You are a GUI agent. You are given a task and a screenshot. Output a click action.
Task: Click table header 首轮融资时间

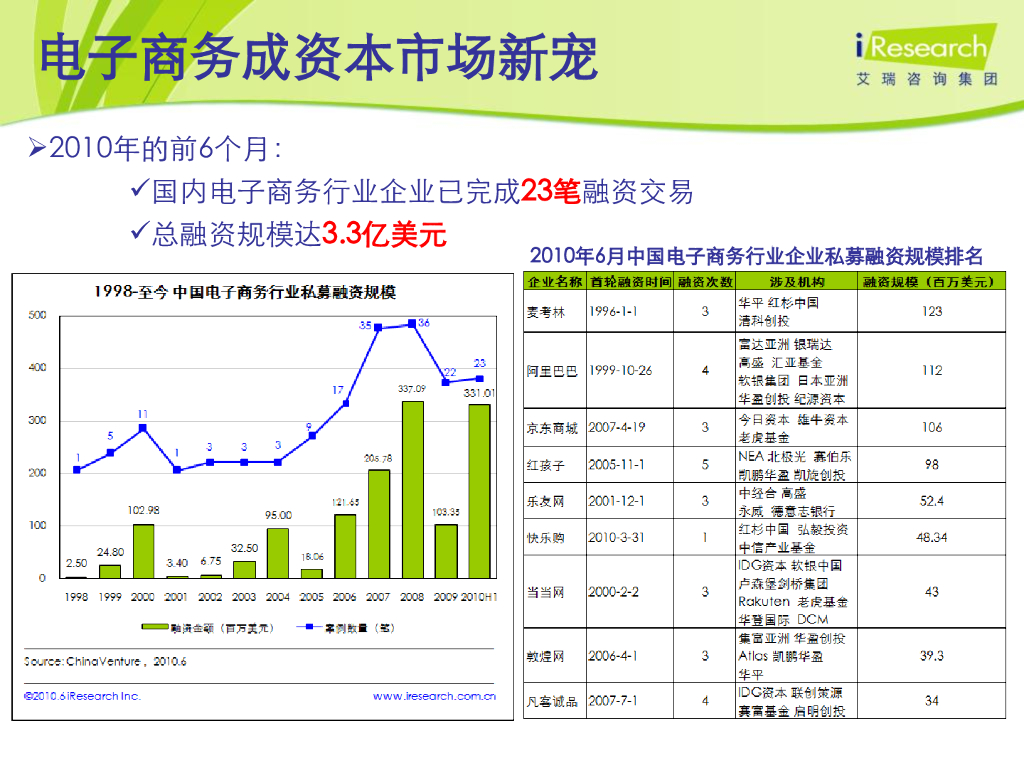pos(630,281)
